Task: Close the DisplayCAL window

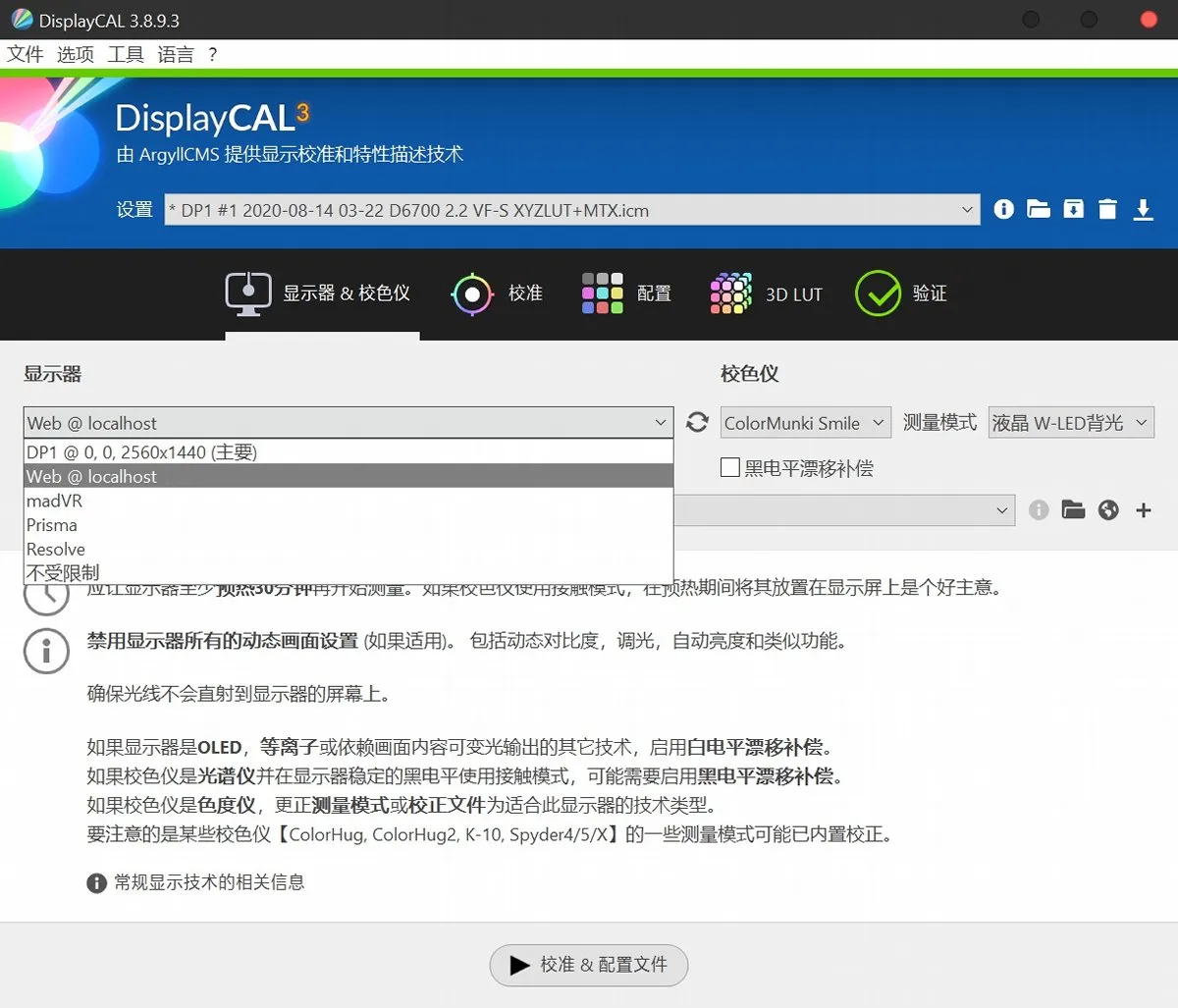Action: (x=1148, y=20)
